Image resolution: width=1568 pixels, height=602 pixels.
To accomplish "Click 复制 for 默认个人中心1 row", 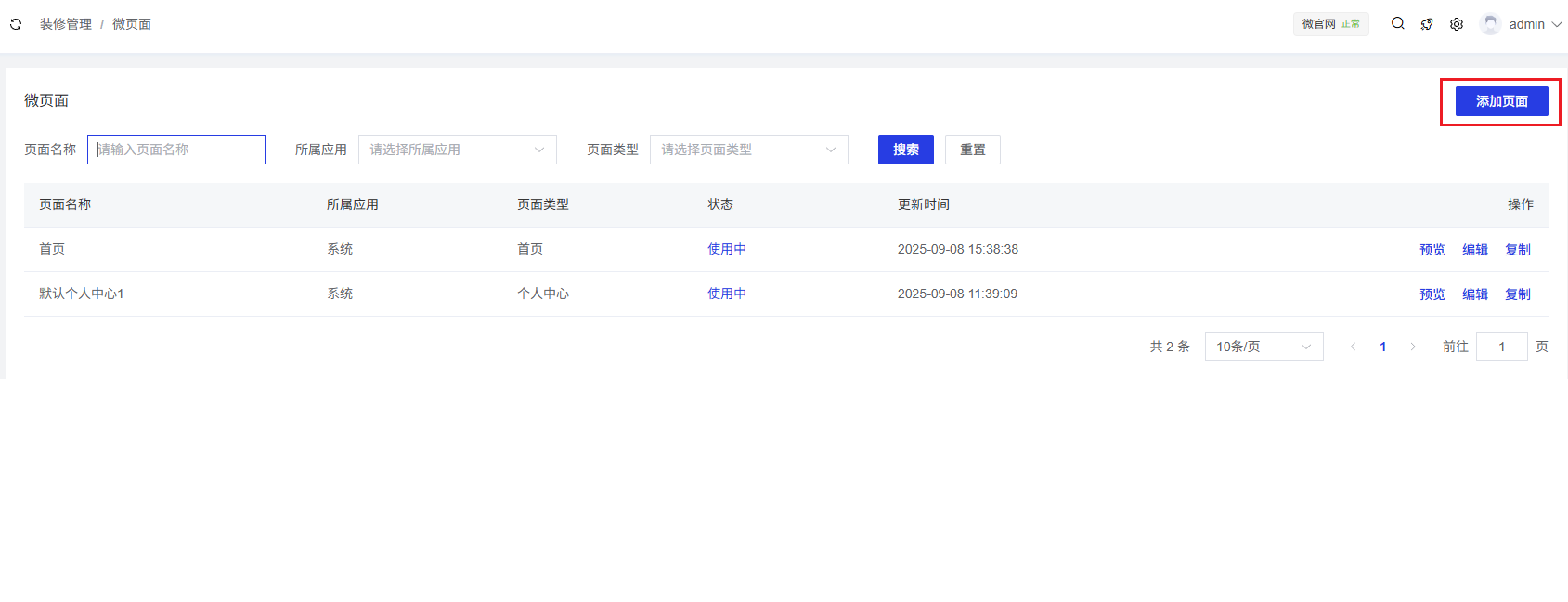I will pyautogui.click(x=1517, y=294).
